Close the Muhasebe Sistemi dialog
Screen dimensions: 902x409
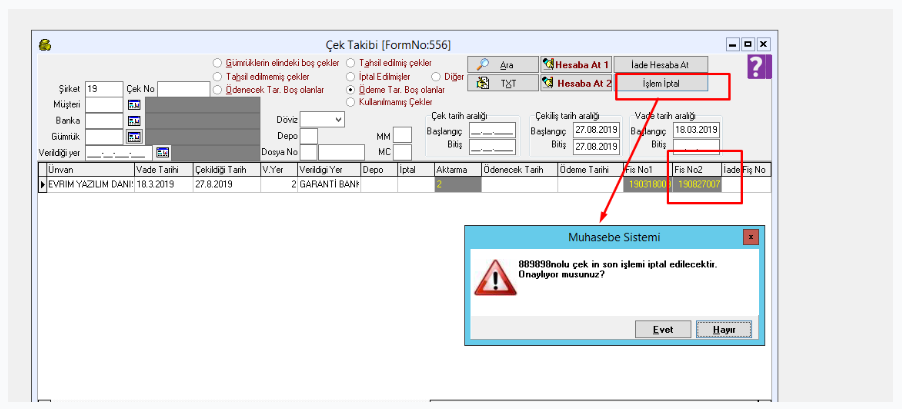(x=750, y=238)
